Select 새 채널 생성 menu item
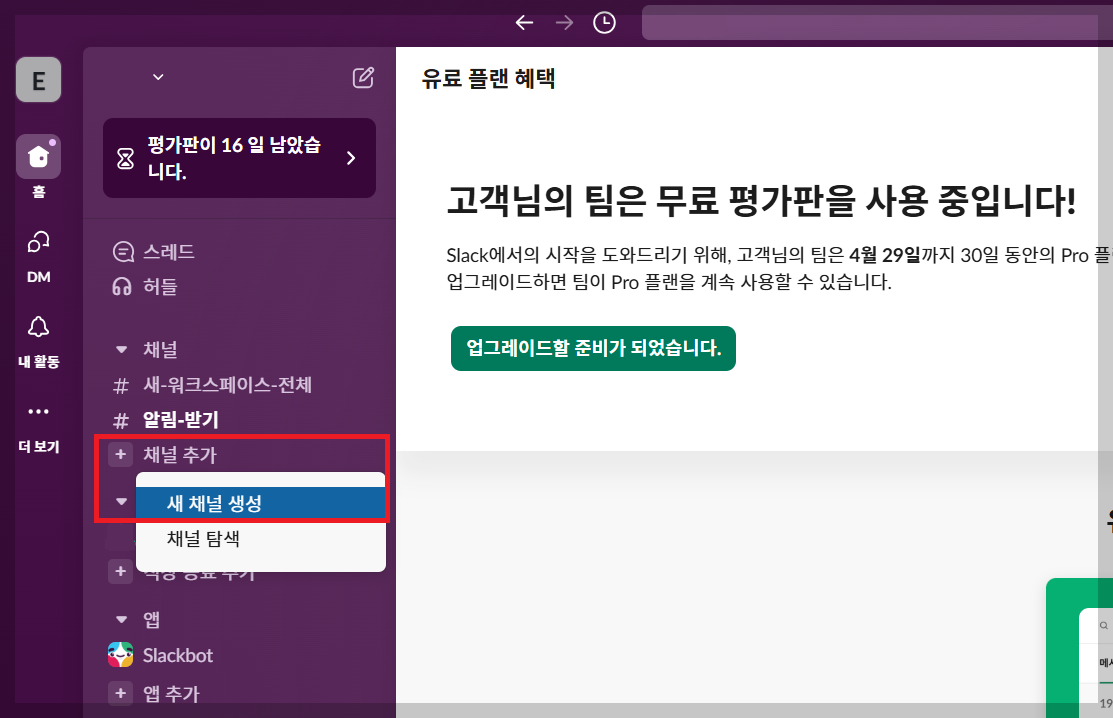 [x=261, y=504]
